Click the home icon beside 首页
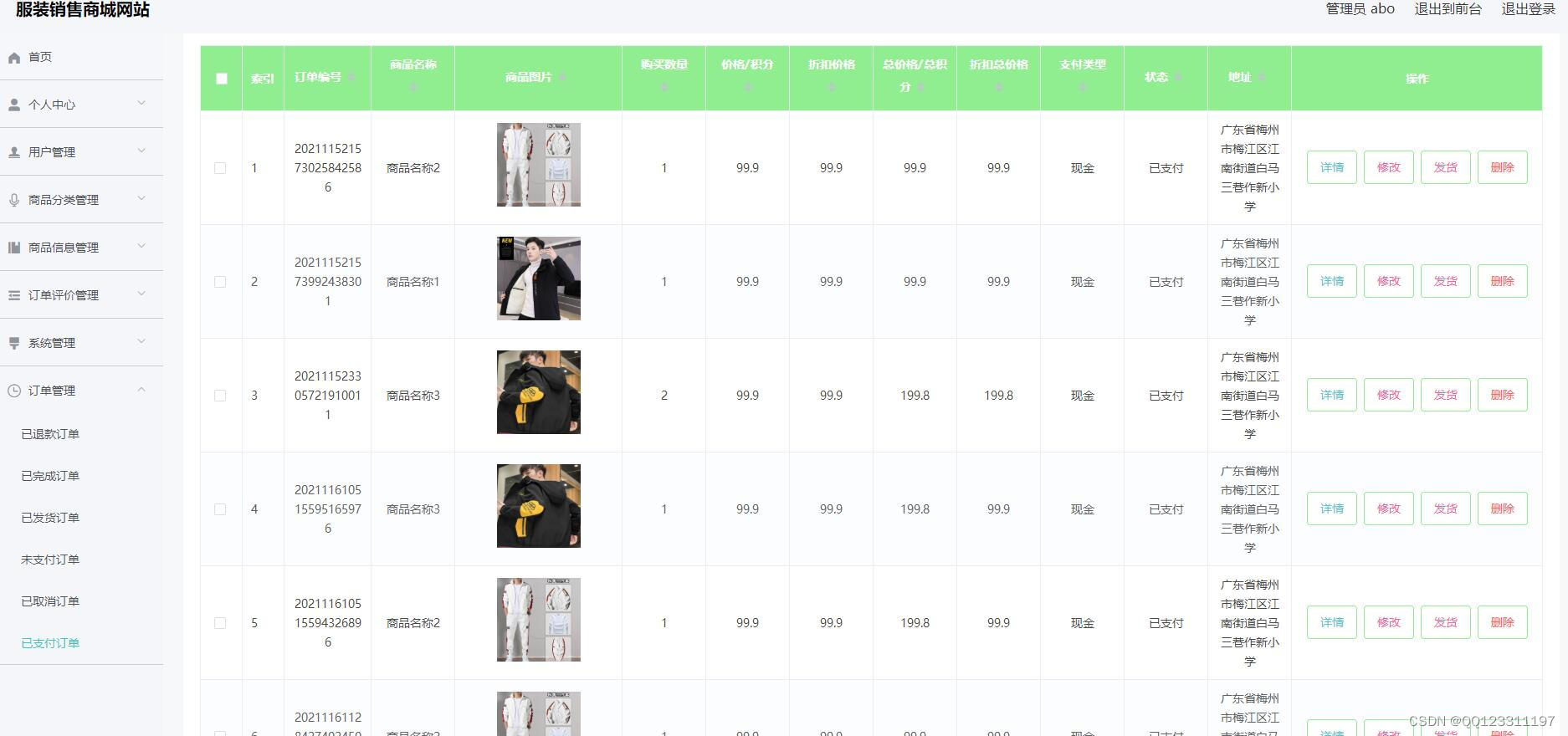 click(14, 58)
